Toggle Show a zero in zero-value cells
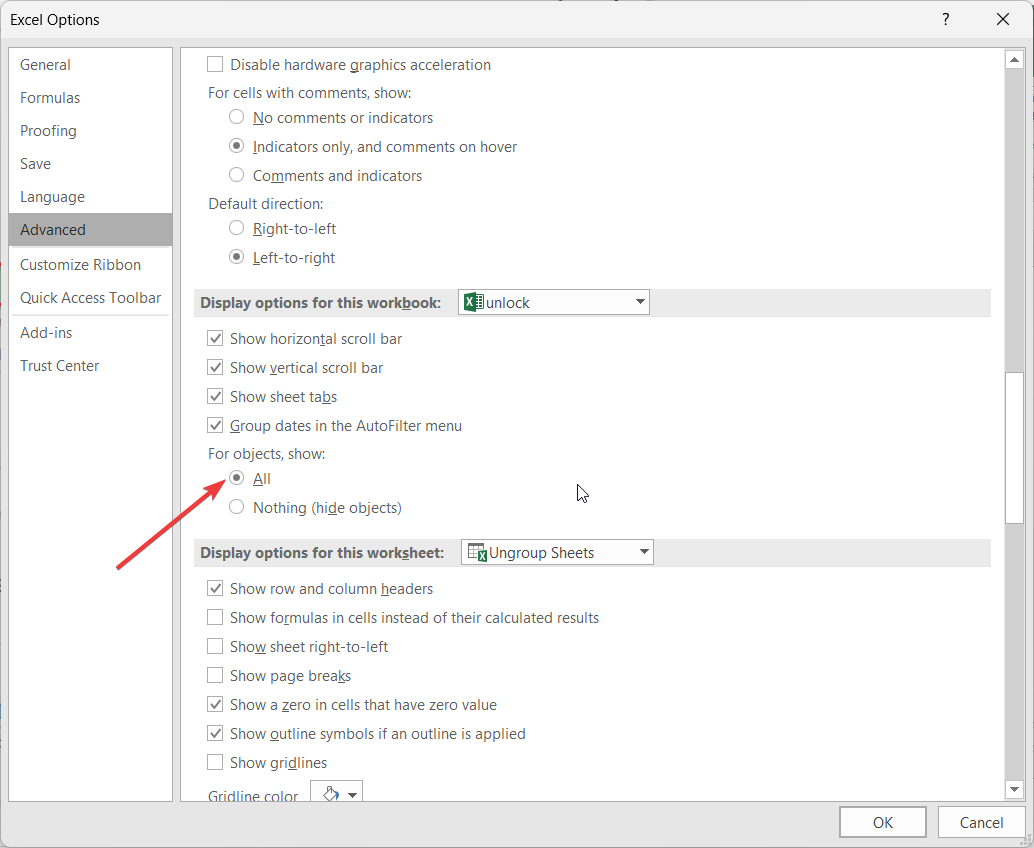The image size is (1034, 848). click(215, 704)
